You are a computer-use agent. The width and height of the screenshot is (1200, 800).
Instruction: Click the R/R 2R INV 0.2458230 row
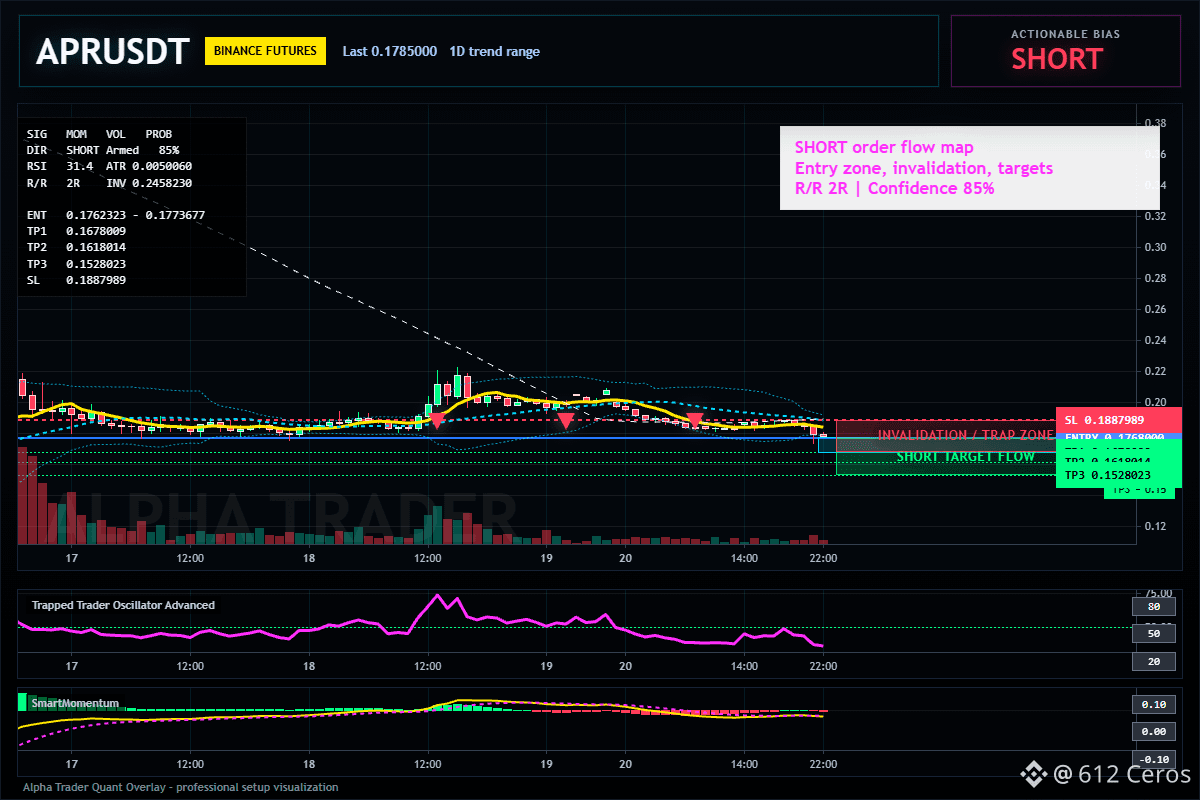110,182
